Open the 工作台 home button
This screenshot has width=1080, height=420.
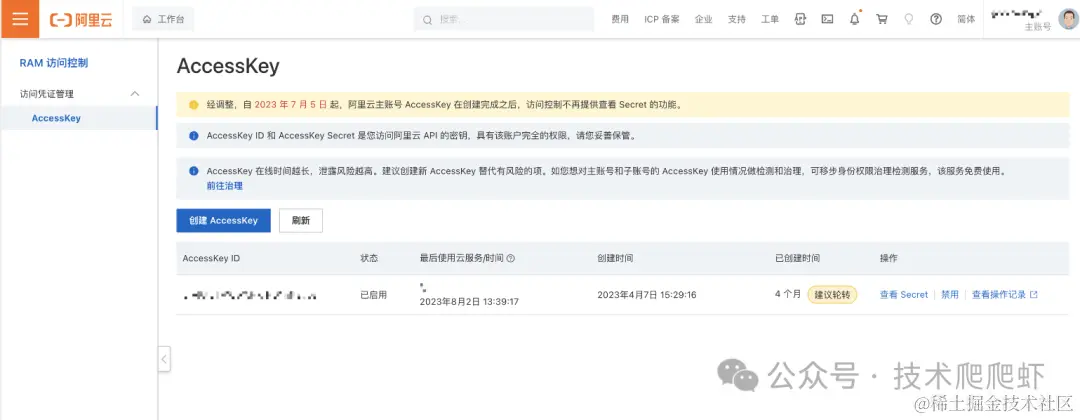(x=163, y=19)
